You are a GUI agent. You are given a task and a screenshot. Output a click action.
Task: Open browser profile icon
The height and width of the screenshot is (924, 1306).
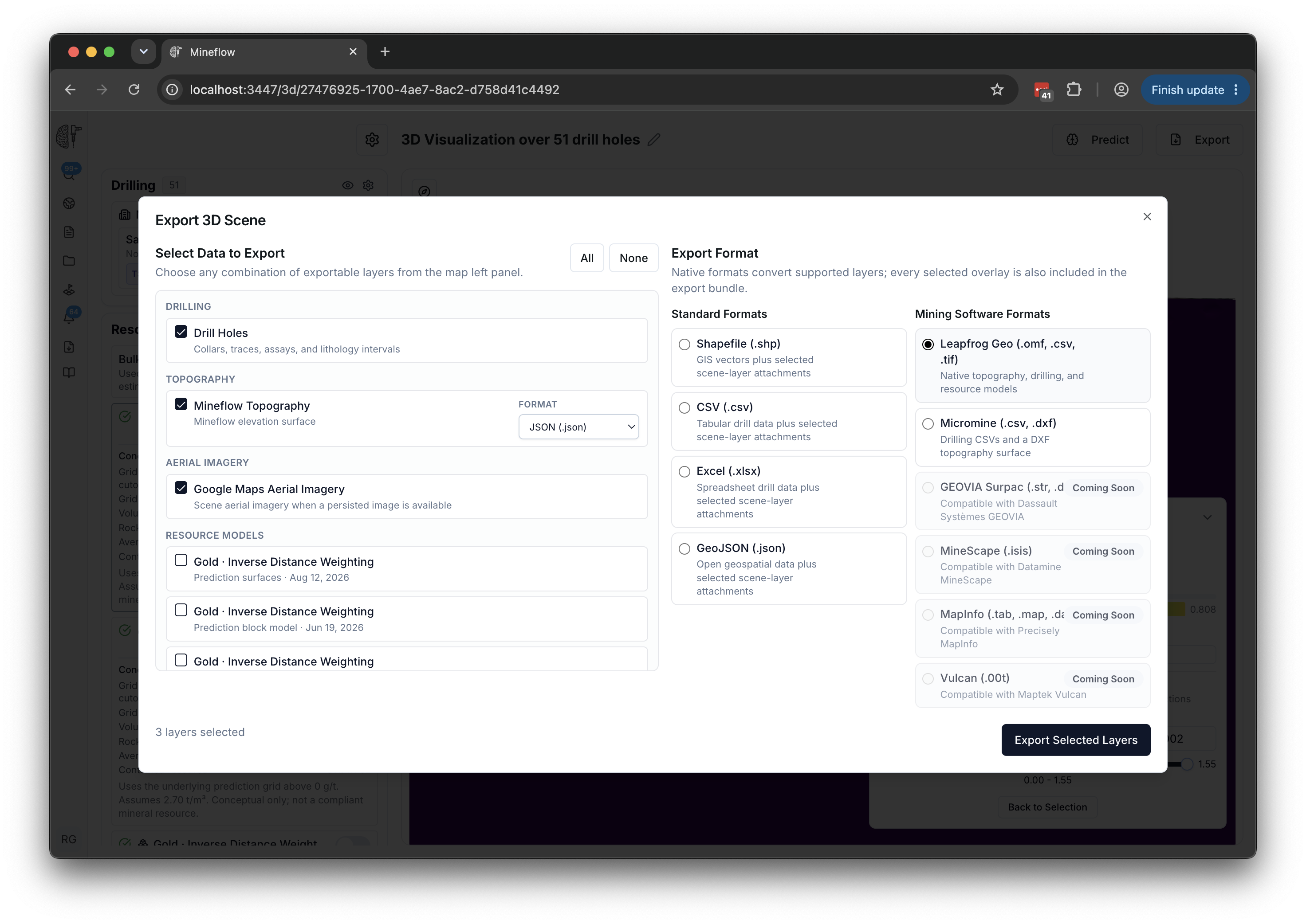[1121, 89]
